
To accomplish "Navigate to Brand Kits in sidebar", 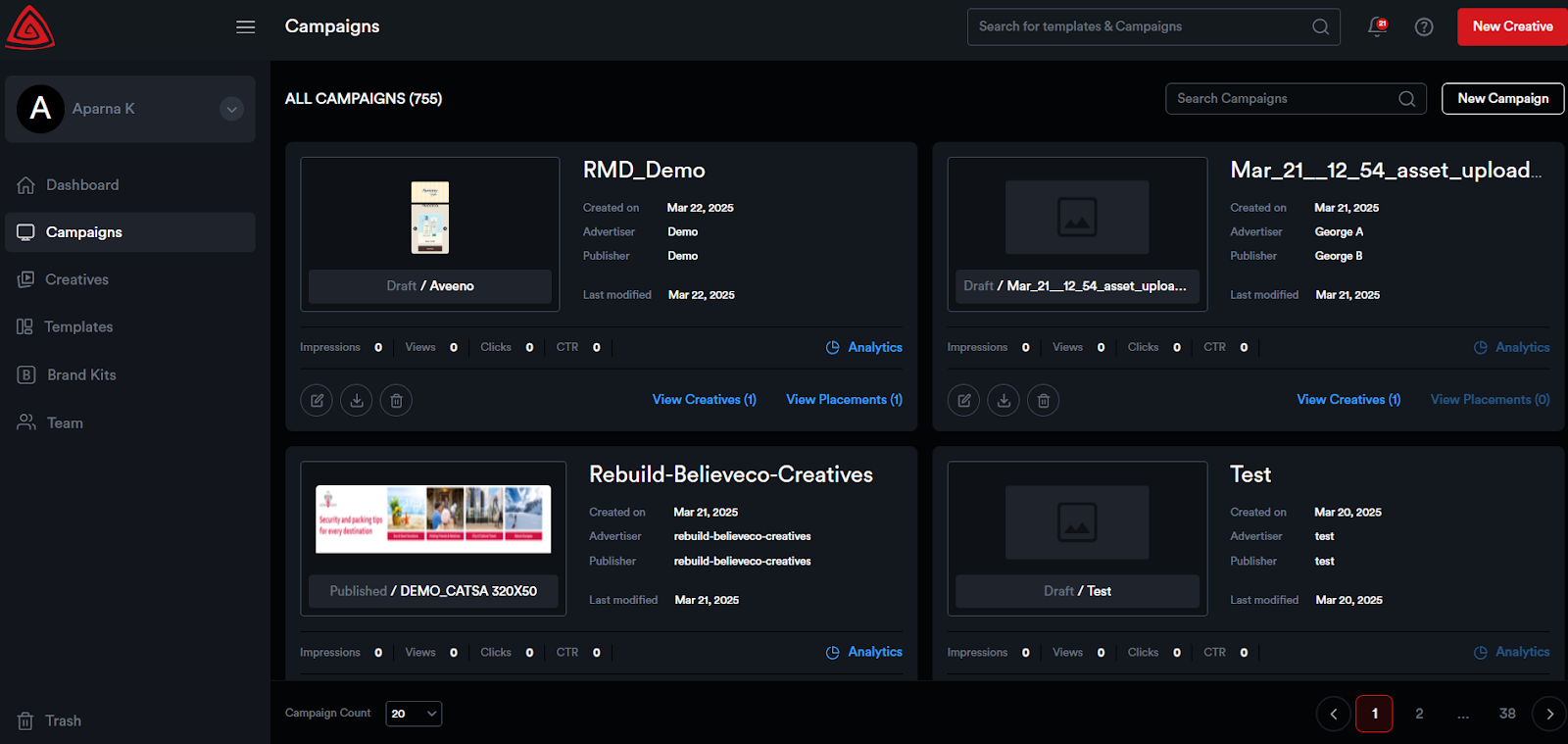I will 80,374.
